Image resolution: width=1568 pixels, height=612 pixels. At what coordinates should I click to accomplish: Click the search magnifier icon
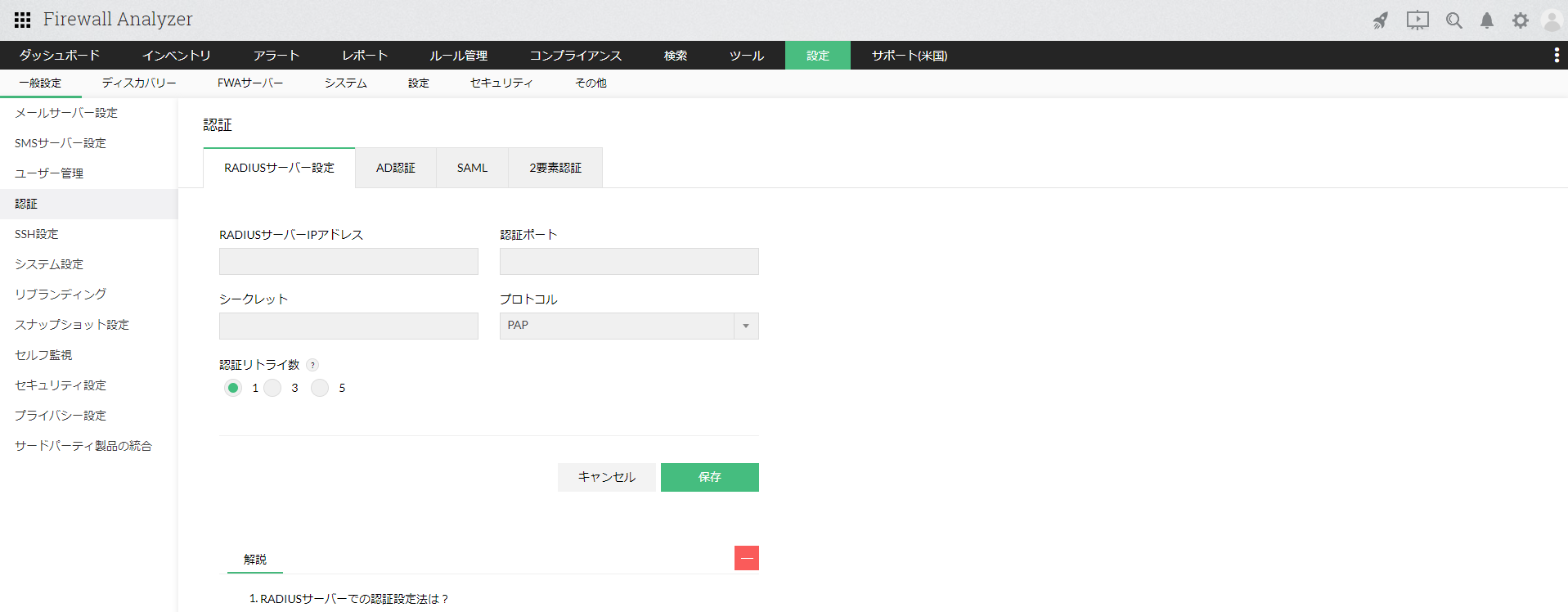(x=1453, y=20)
